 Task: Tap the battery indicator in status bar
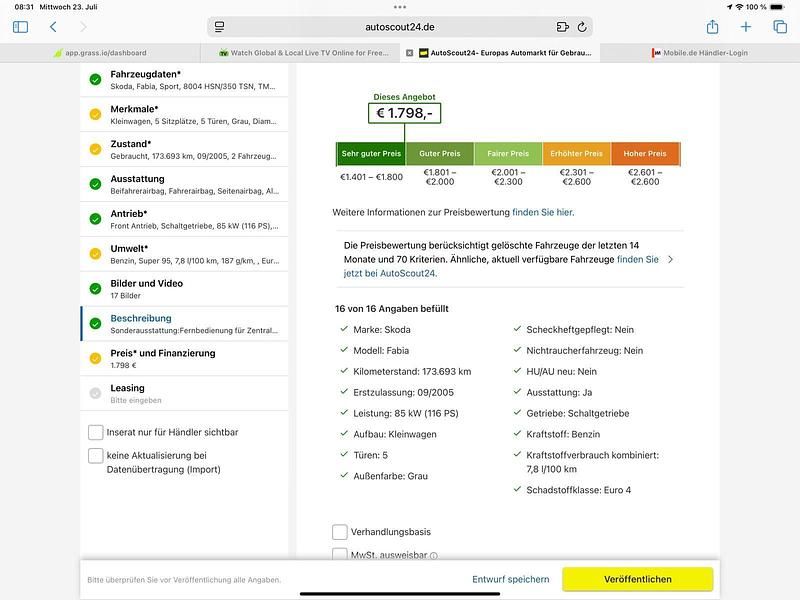pyautogui.click(x=778, y=7)
